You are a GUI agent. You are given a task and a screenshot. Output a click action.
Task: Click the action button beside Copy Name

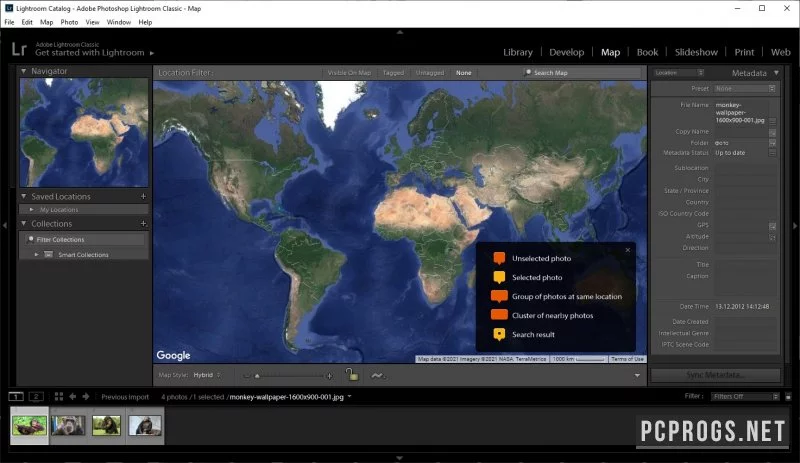click(772, 132)
